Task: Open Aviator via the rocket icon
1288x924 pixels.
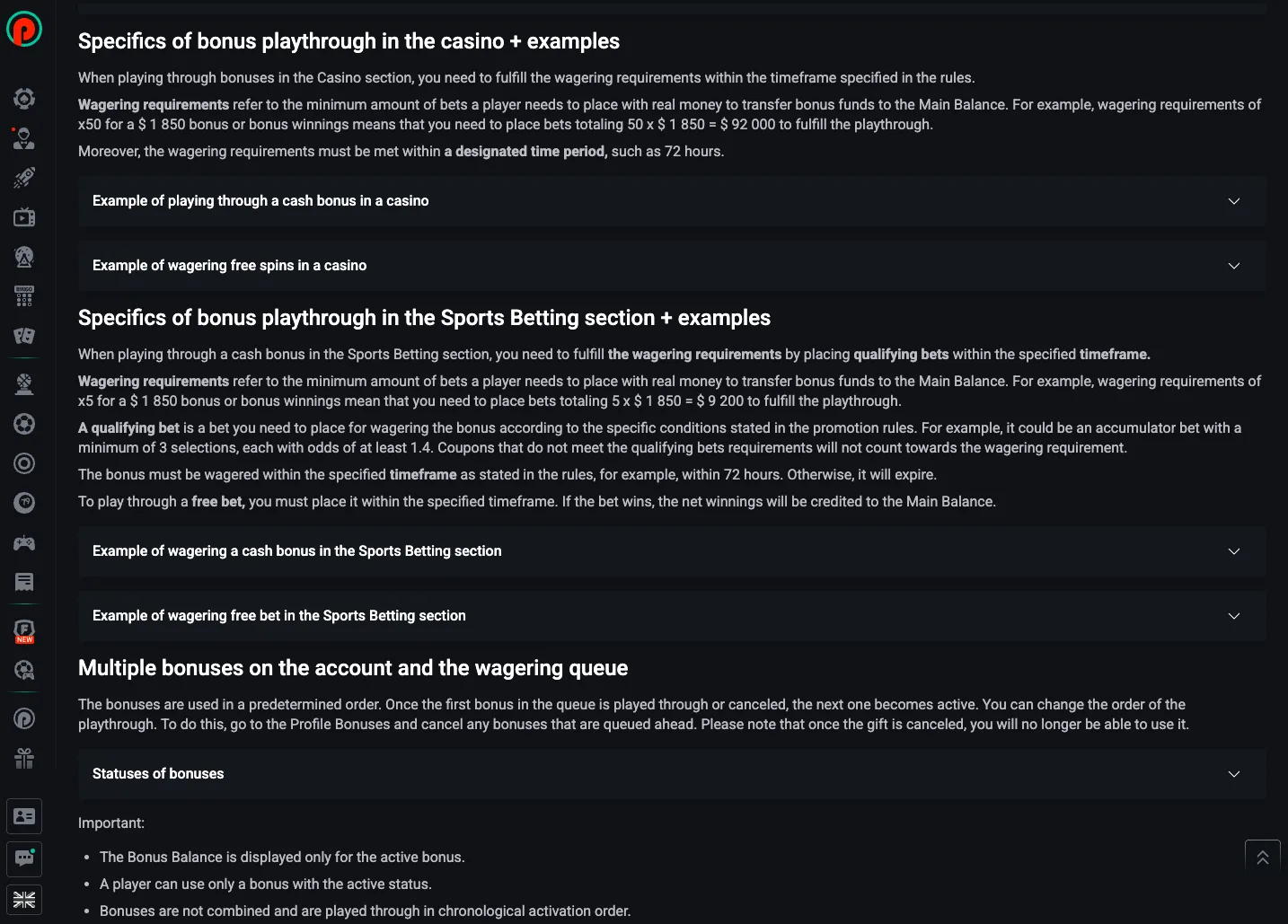Action: click(24, 178)
